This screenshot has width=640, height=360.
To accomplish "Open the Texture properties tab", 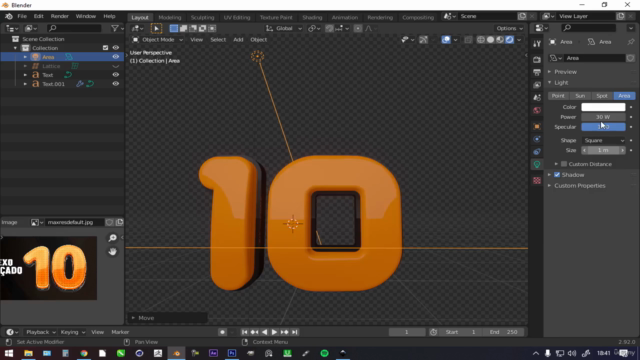I will pyautogui.click(x=537, y=180).
